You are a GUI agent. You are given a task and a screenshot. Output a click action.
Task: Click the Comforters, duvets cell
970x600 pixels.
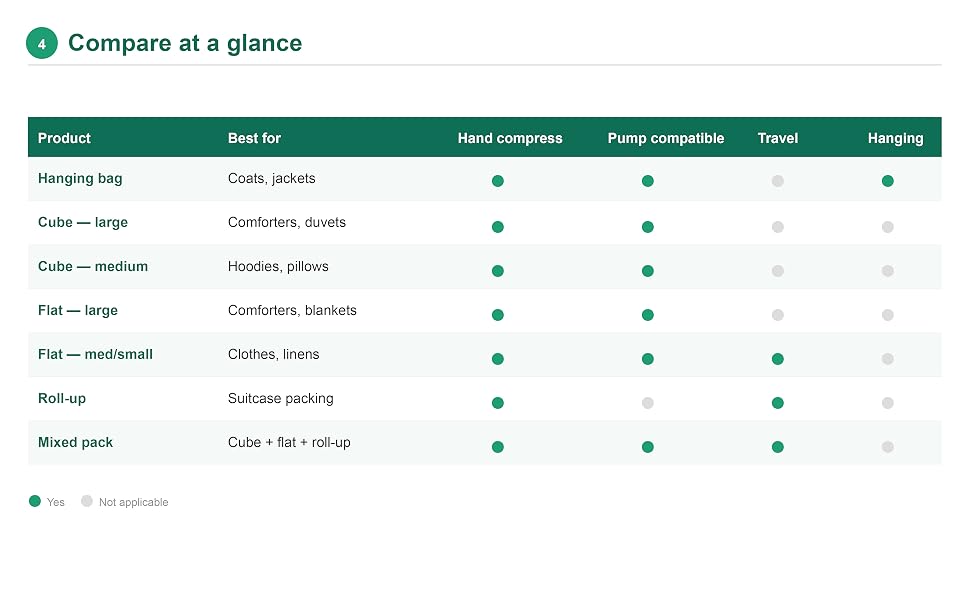pos(286,223)
